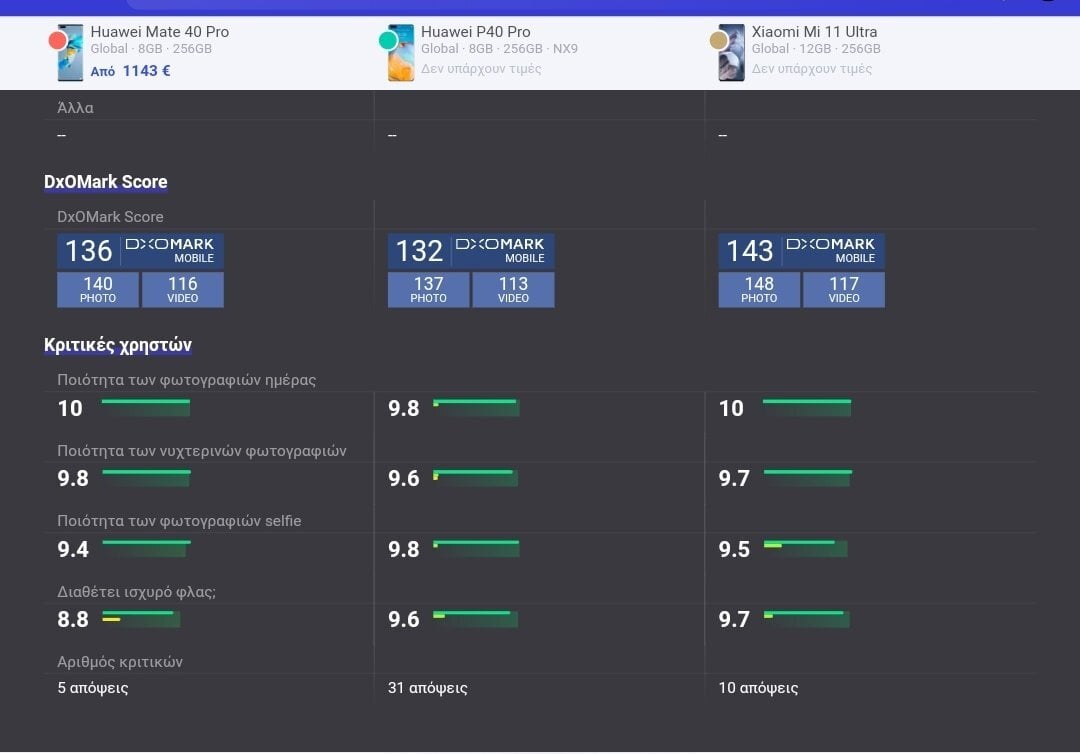
Task: Click the Mi 11 Ultra 9.5 selfie rating bar
Action: 805,548
